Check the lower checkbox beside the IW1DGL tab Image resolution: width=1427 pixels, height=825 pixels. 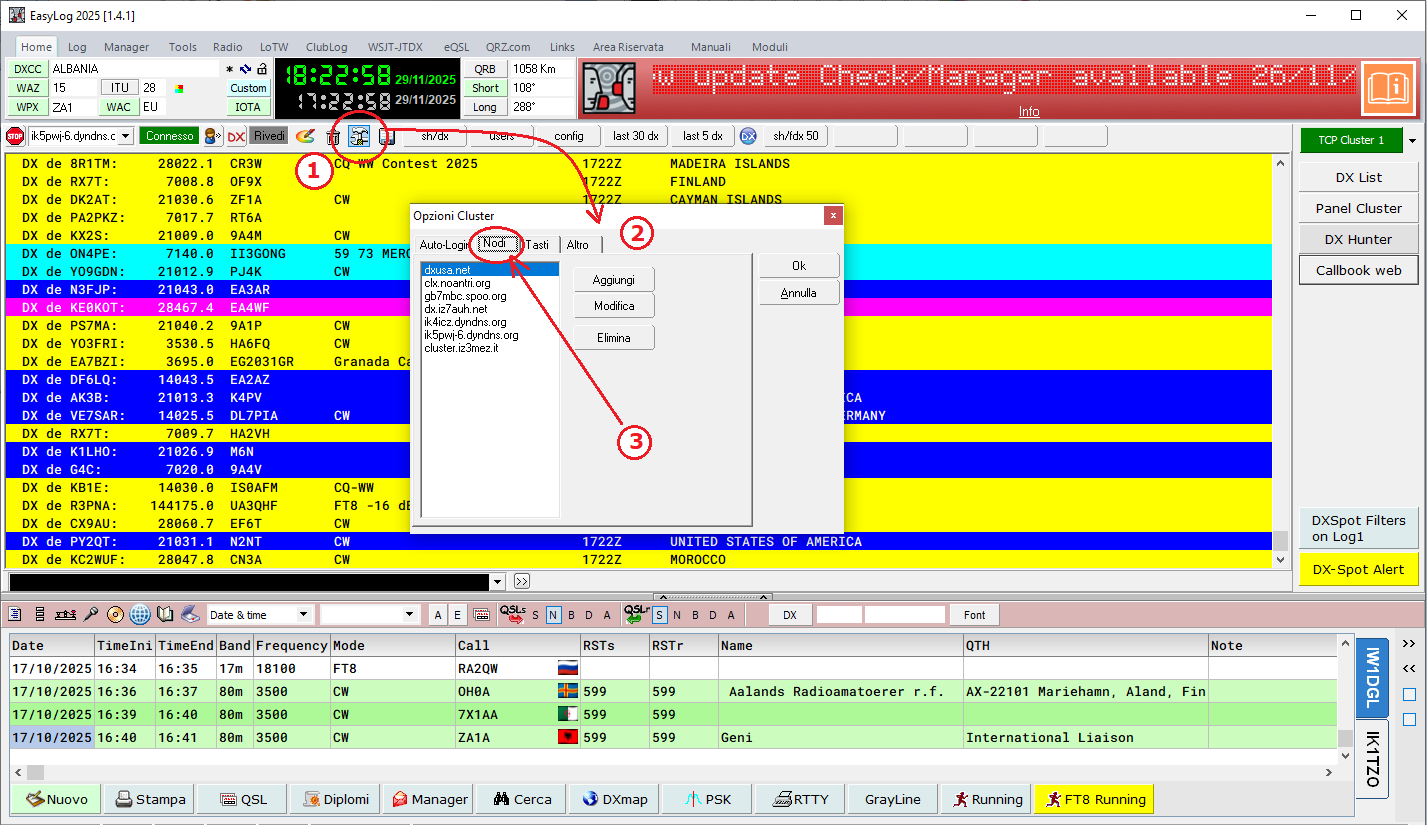(x=1409, y=719)
